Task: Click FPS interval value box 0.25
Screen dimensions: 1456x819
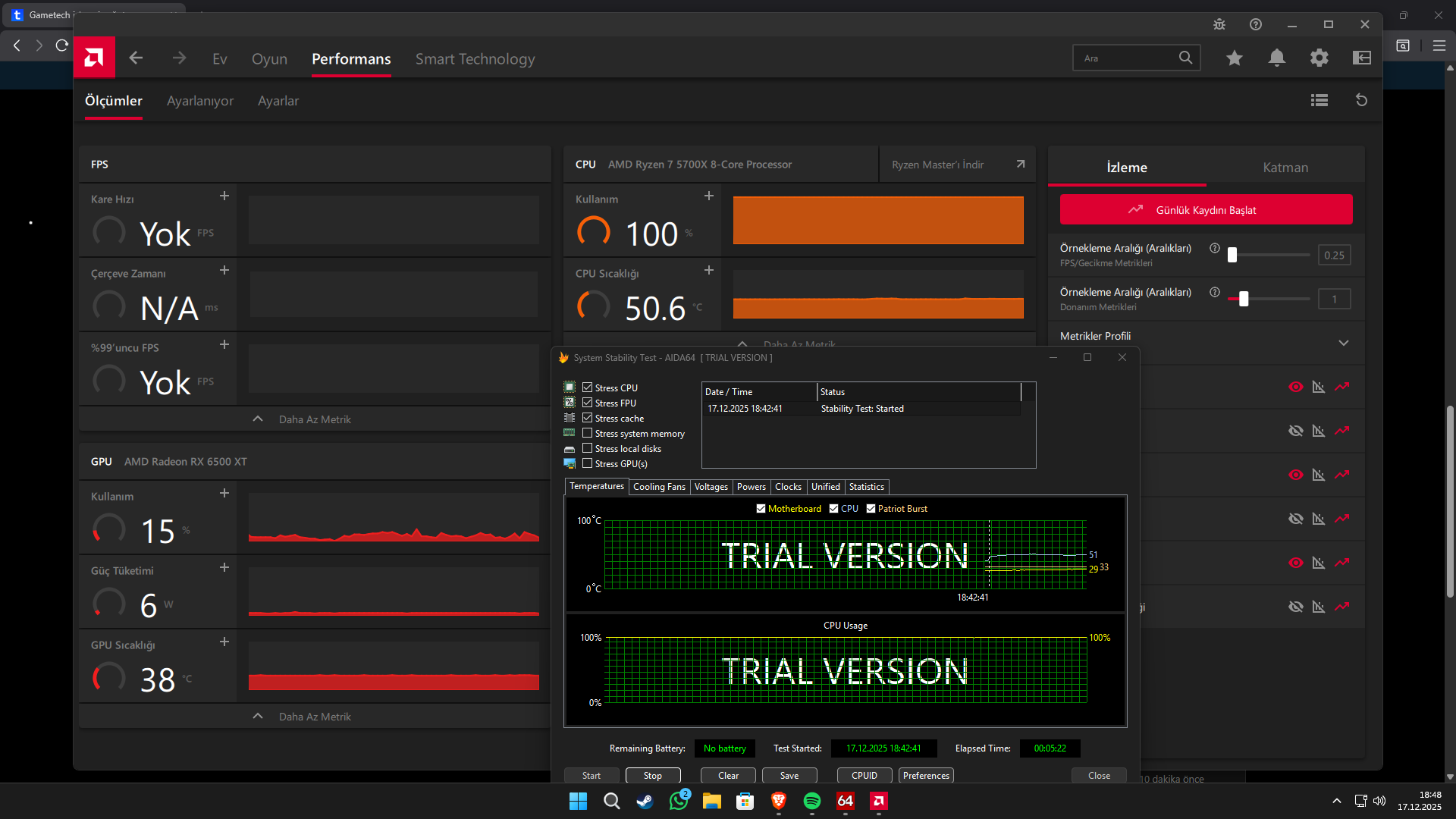Action: click(1334, 255)
